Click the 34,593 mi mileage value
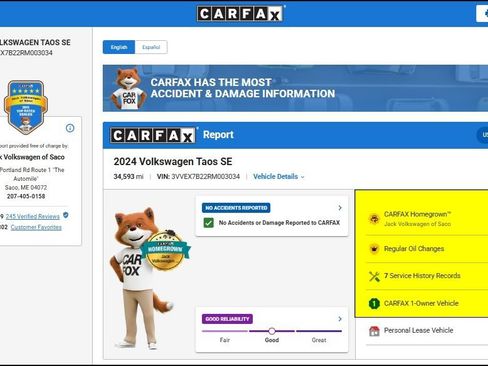 coord(128,177)
